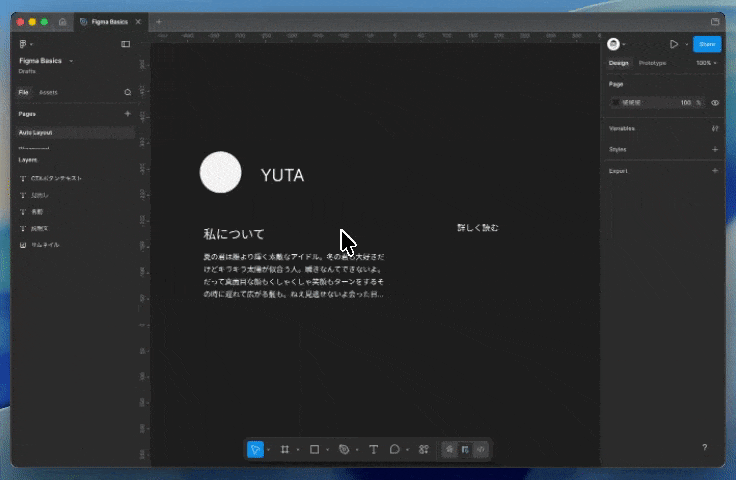
Task: Switch to the Assets tab
Action: pos(48,92)
